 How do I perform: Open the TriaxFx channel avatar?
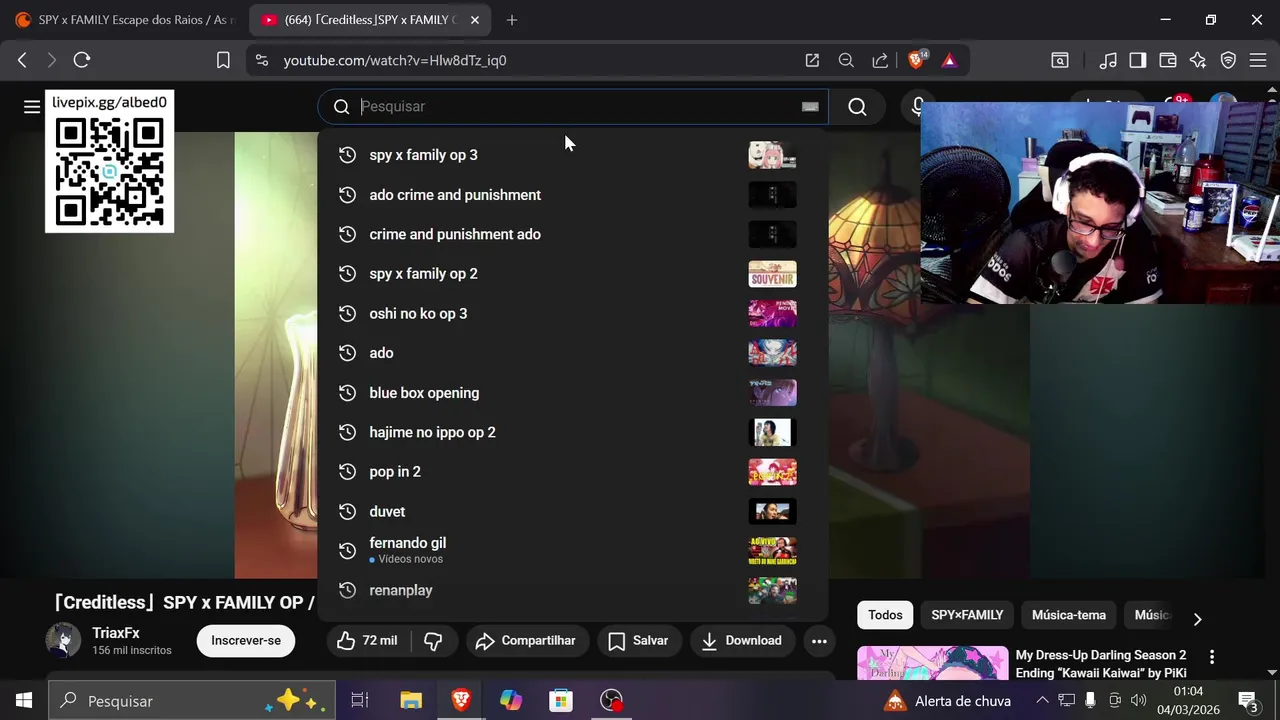[x=63, y=640]
